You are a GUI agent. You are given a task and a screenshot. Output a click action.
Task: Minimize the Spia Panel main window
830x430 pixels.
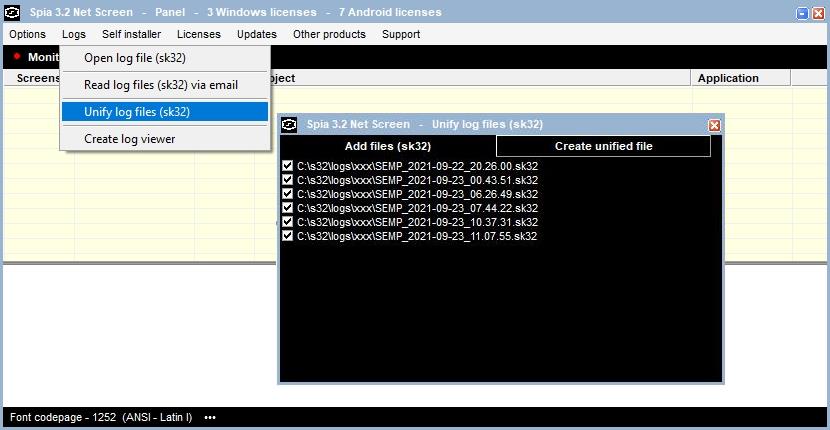[x=803, y=13]
